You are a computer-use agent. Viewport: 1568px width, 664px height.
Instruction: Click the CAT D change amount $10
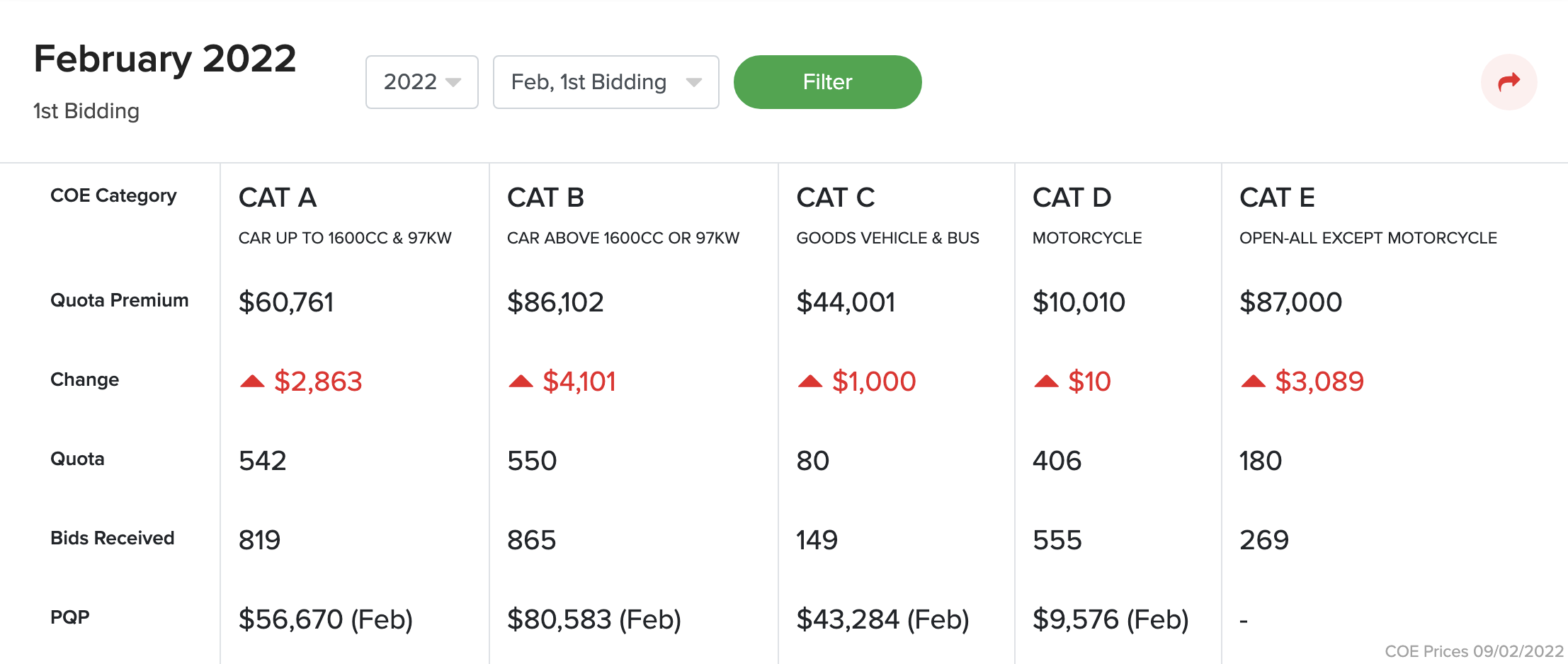[1089, 382]
